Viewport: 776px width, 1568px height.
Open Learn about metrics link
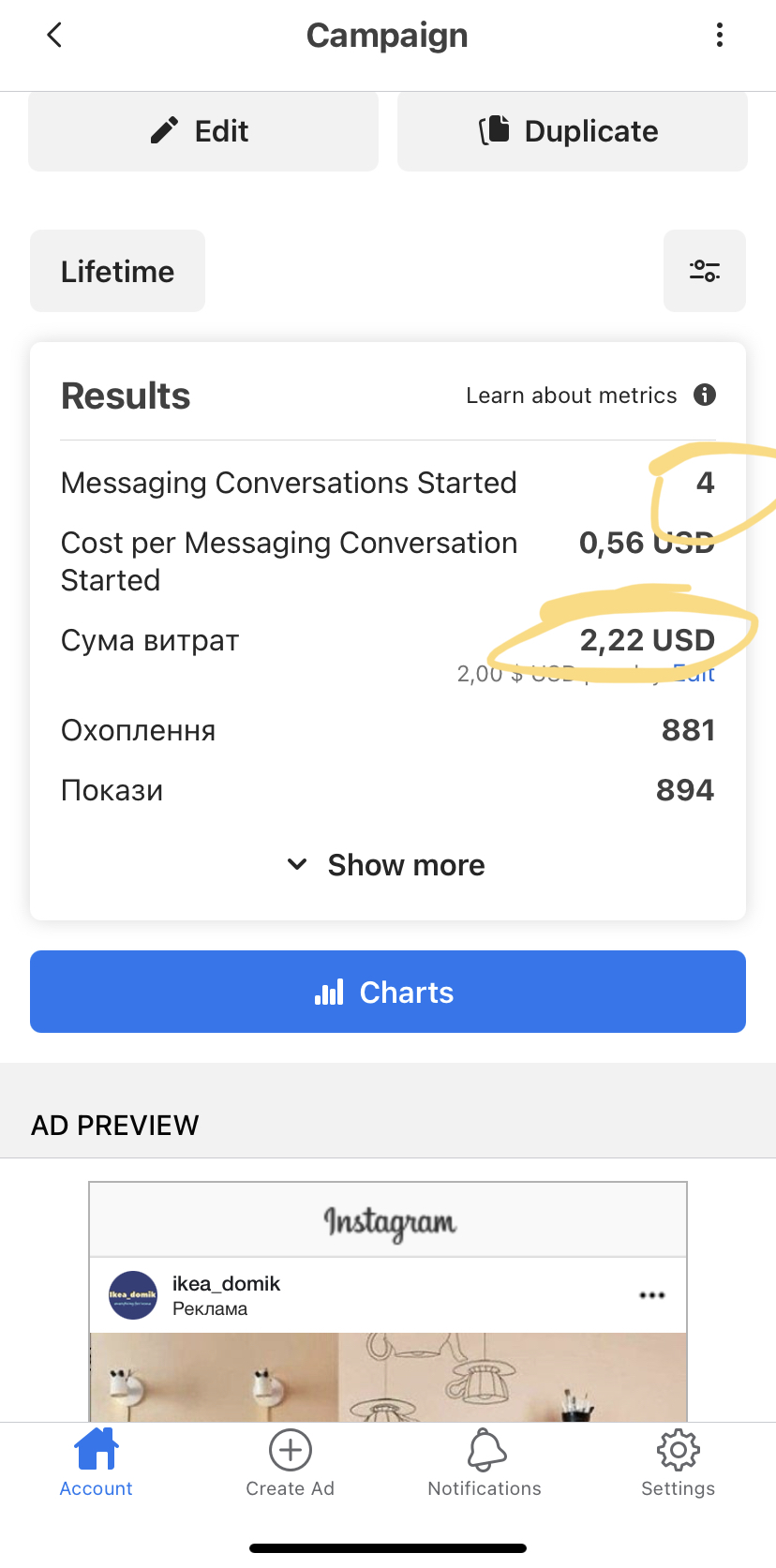571,396
